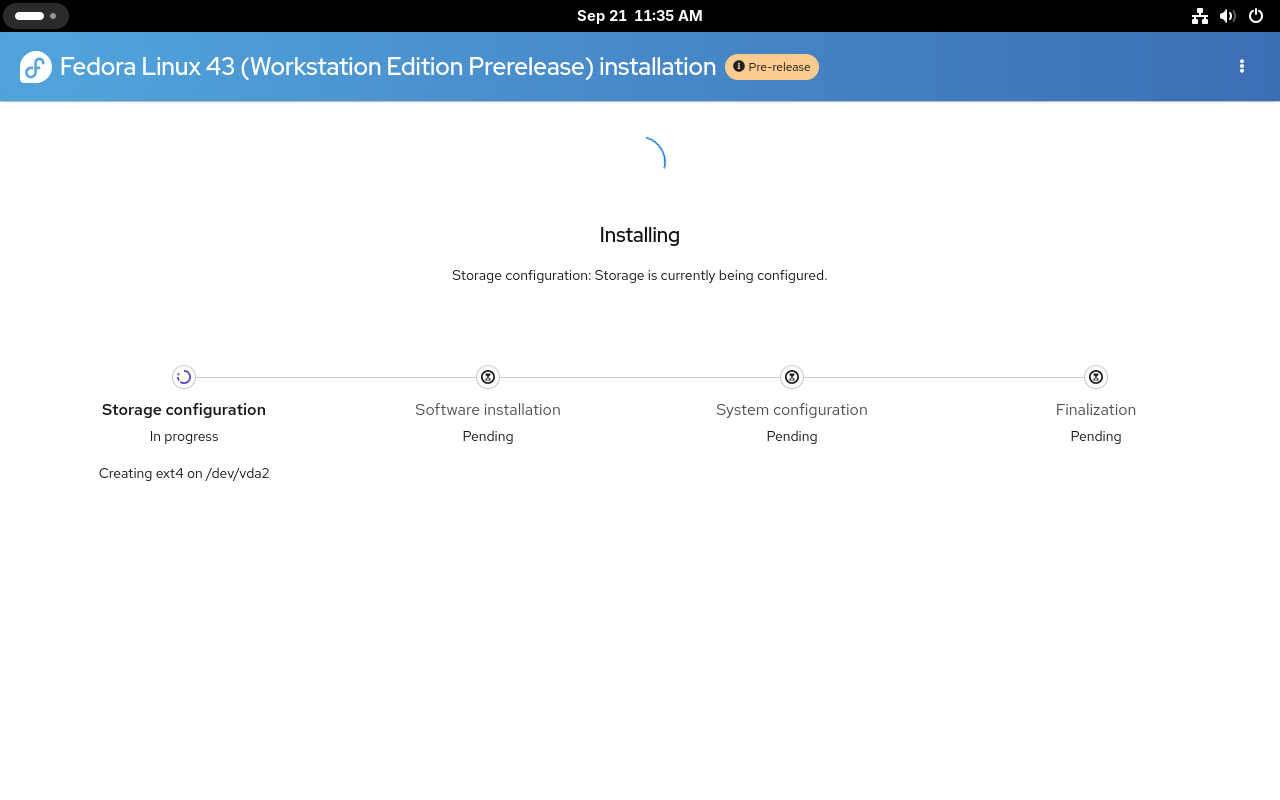Open the network status icon in top bar
Image resolution: width=1280 pixels, height=800 pixels.
1200,16
